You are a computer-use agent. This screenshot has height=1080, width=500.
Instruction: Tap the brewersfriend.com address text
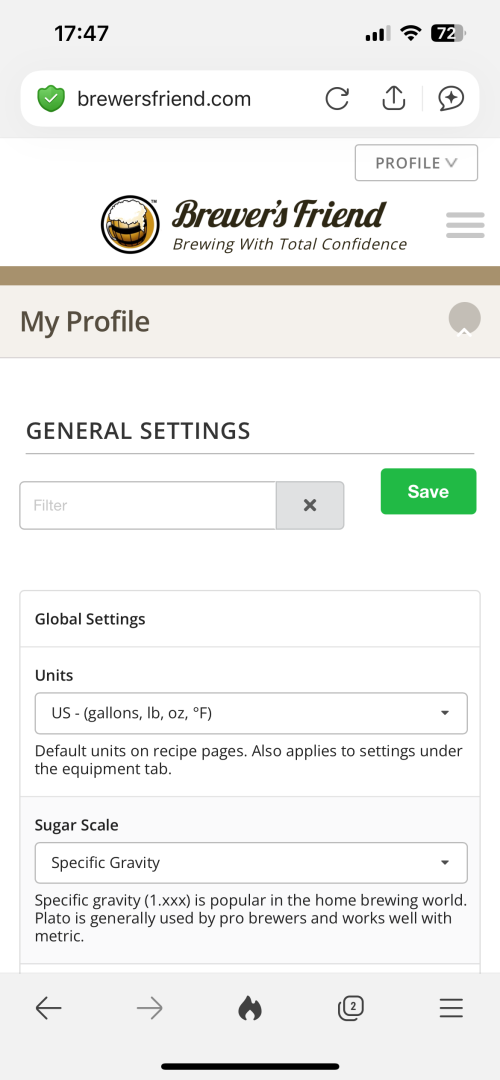[164, 98]
